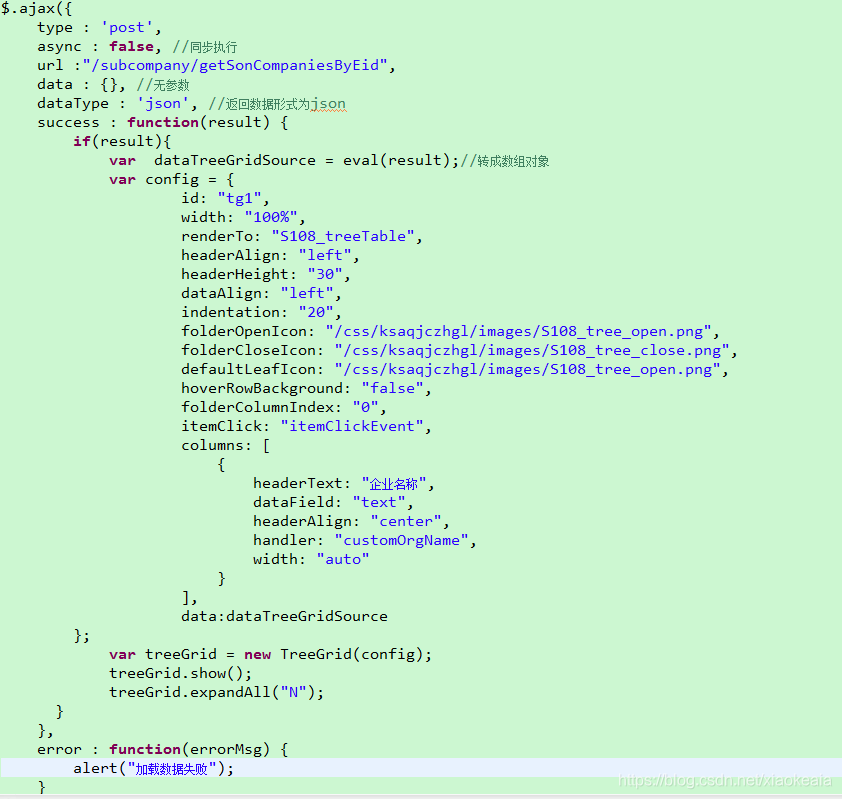Click the dataAlign "left" value

click(307, 294)
